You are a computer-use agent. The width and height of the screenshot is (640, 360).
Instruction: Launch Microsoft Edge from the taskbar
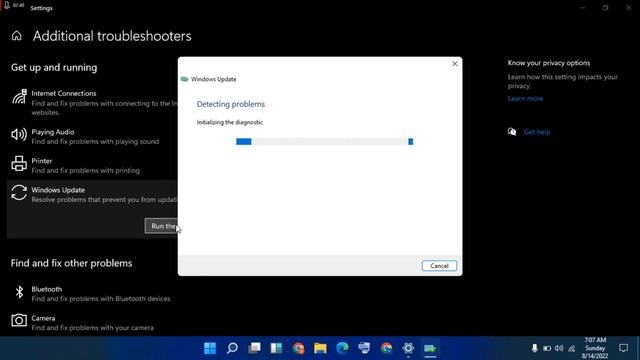click(x=342, y=348)
